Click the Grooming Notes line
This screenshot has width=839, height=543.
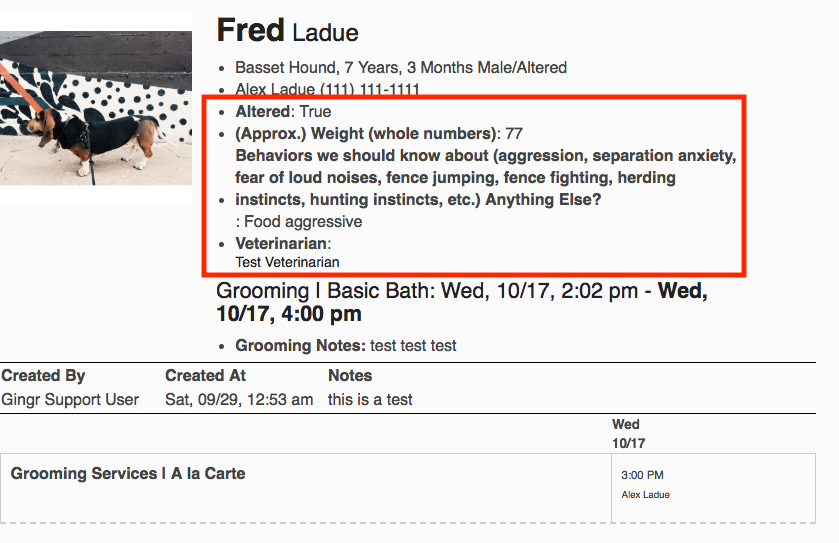point(345,346)
